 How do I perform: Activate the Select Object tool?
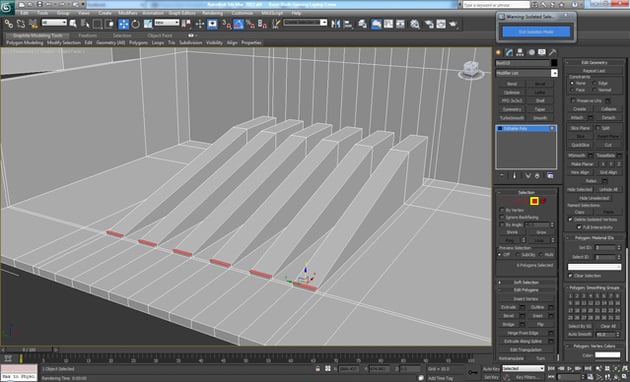coord(73,24)
